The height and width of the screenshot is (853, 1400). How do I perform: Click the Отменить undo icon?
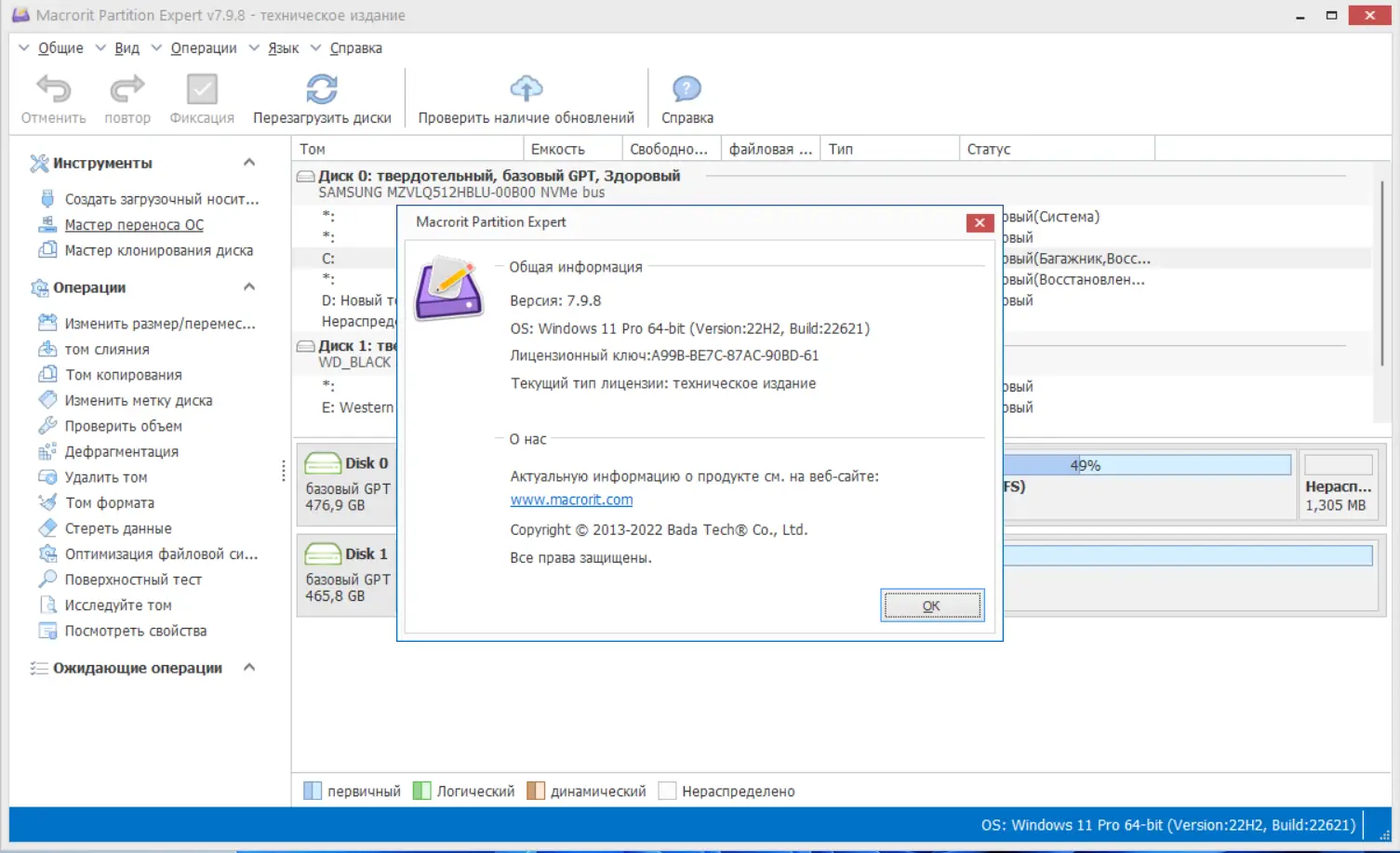tap(53, 88)
